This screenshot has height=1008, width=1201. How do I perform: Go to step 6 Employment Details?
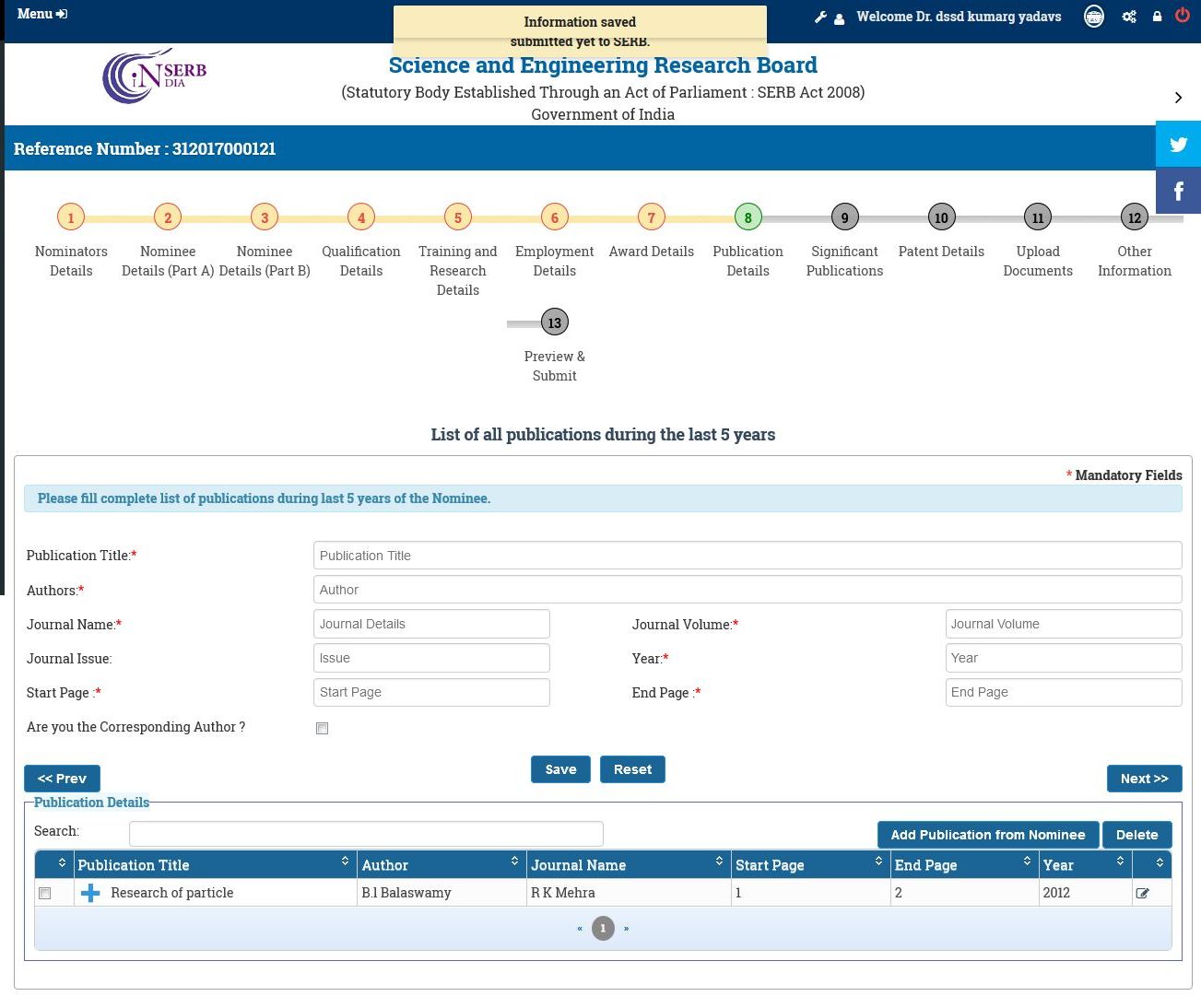[x=555, y=217]
